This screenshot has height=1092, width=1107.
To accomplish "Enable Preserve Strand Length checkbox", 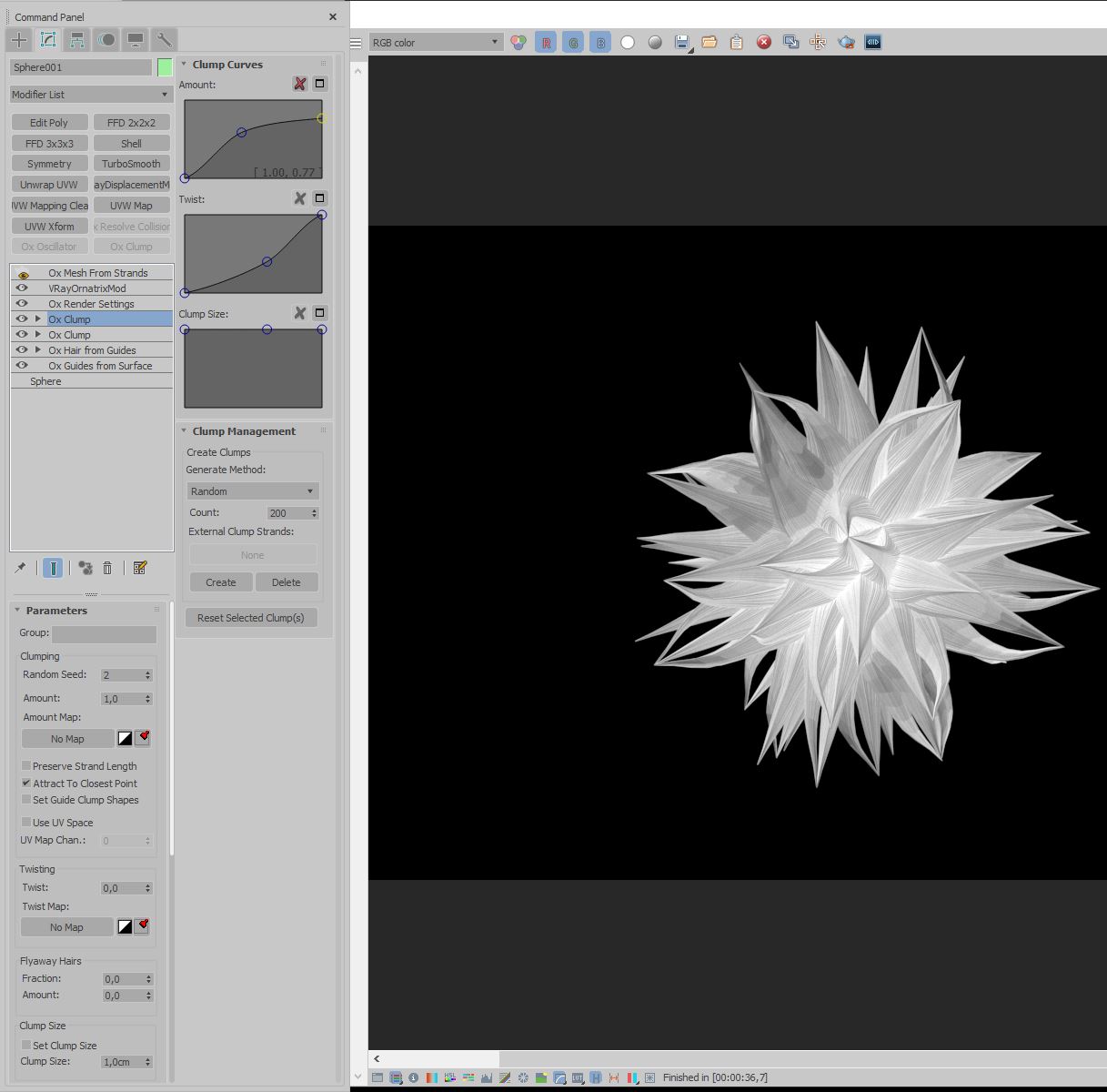I will pyautogui.click(x=26, y=766).
